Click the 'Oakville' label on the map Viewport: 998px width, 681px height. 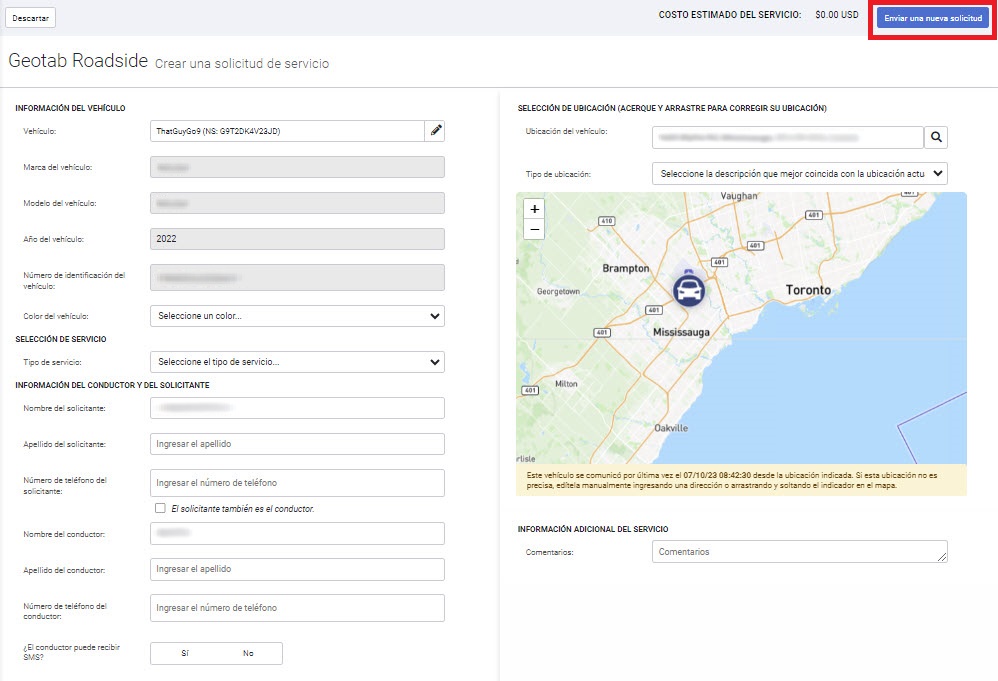click(671, 428)
